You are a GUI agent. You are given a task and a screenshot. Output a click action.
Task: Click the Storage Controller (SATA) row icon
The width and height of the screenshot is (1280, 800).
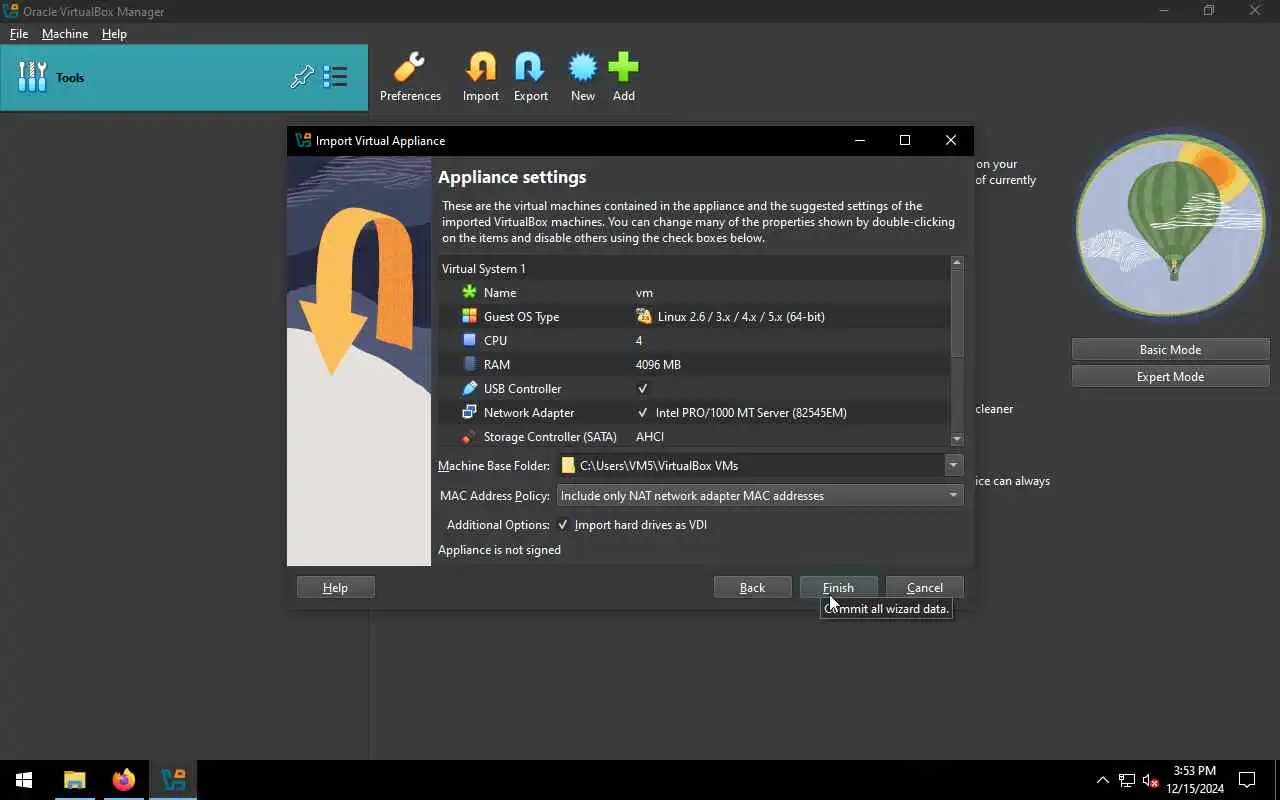pyautogui.click(x=469, y=436)
